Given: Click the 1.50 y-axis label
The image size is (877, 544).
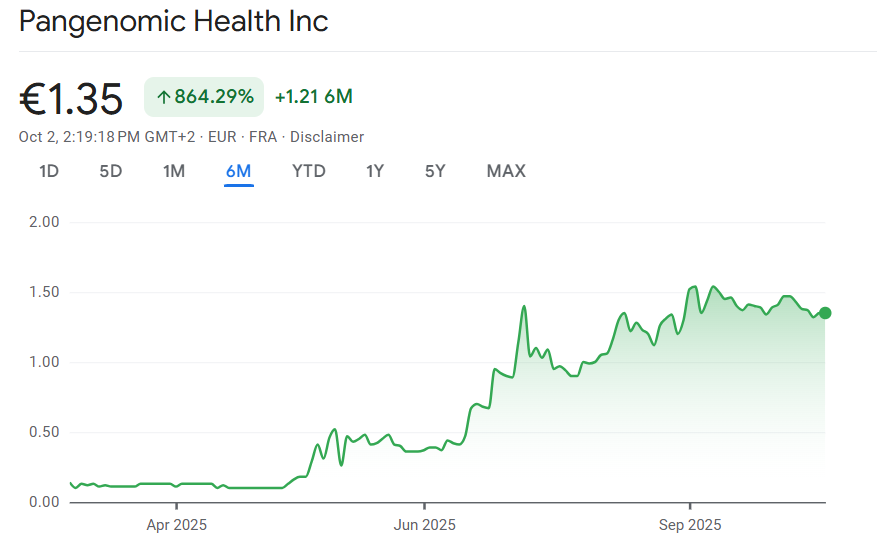Looking at the screenshot, I should pyautogui.click(x=45, y=292).
